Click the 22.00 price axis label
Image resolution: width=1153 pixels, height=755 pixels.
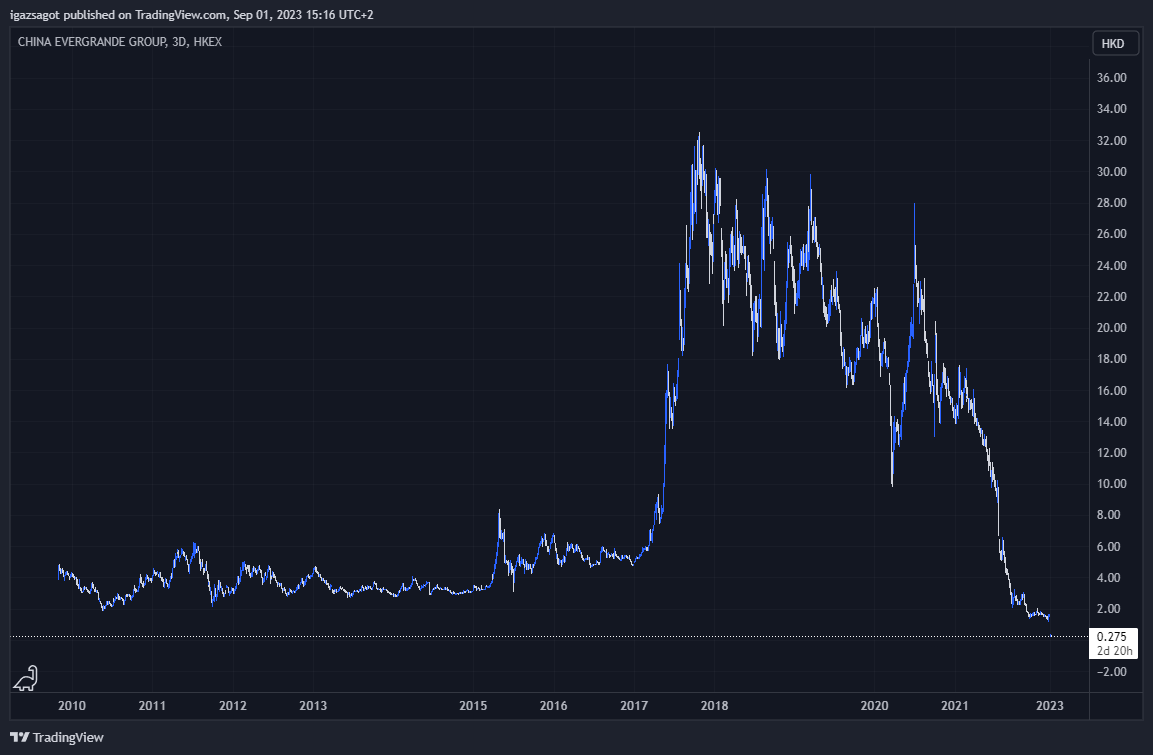point(1111,296)
